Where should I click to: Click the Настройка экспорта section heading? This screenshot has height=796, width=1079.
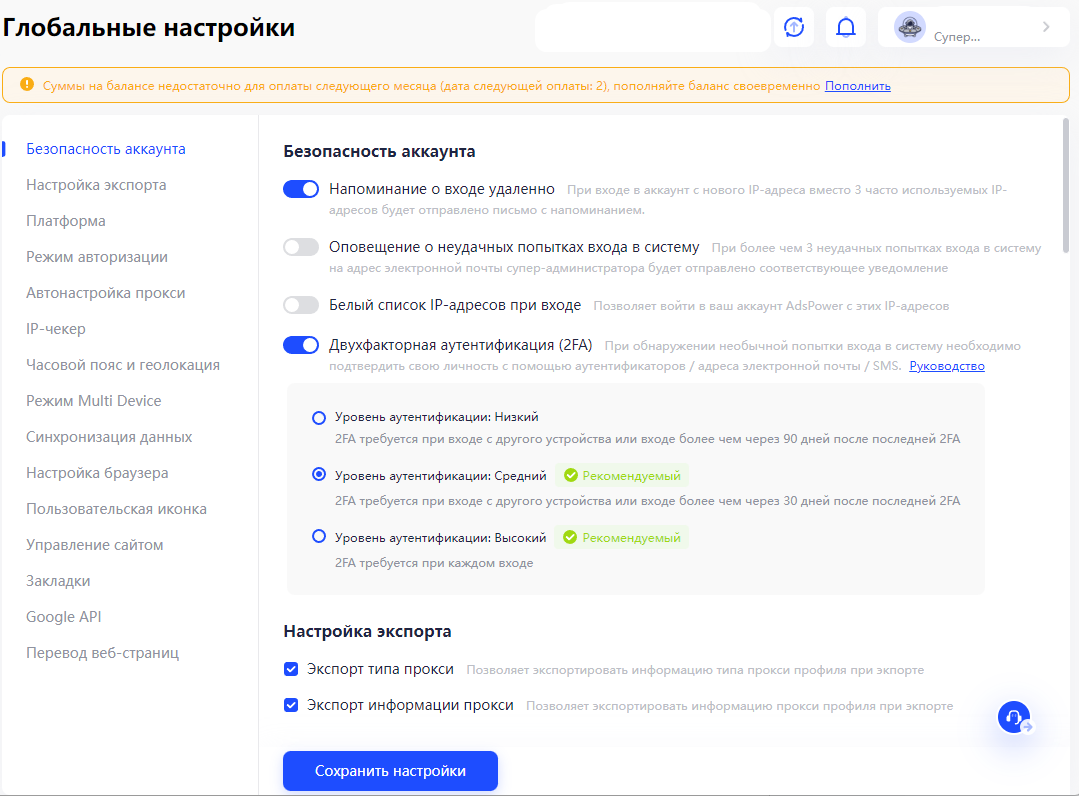coord(367,632)
